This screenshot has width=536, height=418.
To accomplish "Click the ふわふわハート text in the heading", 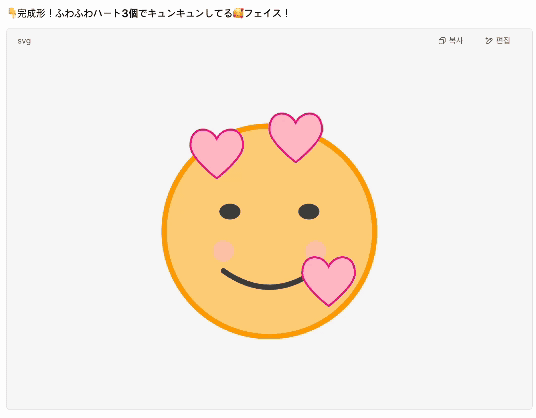I will click(x=88, y=13).
